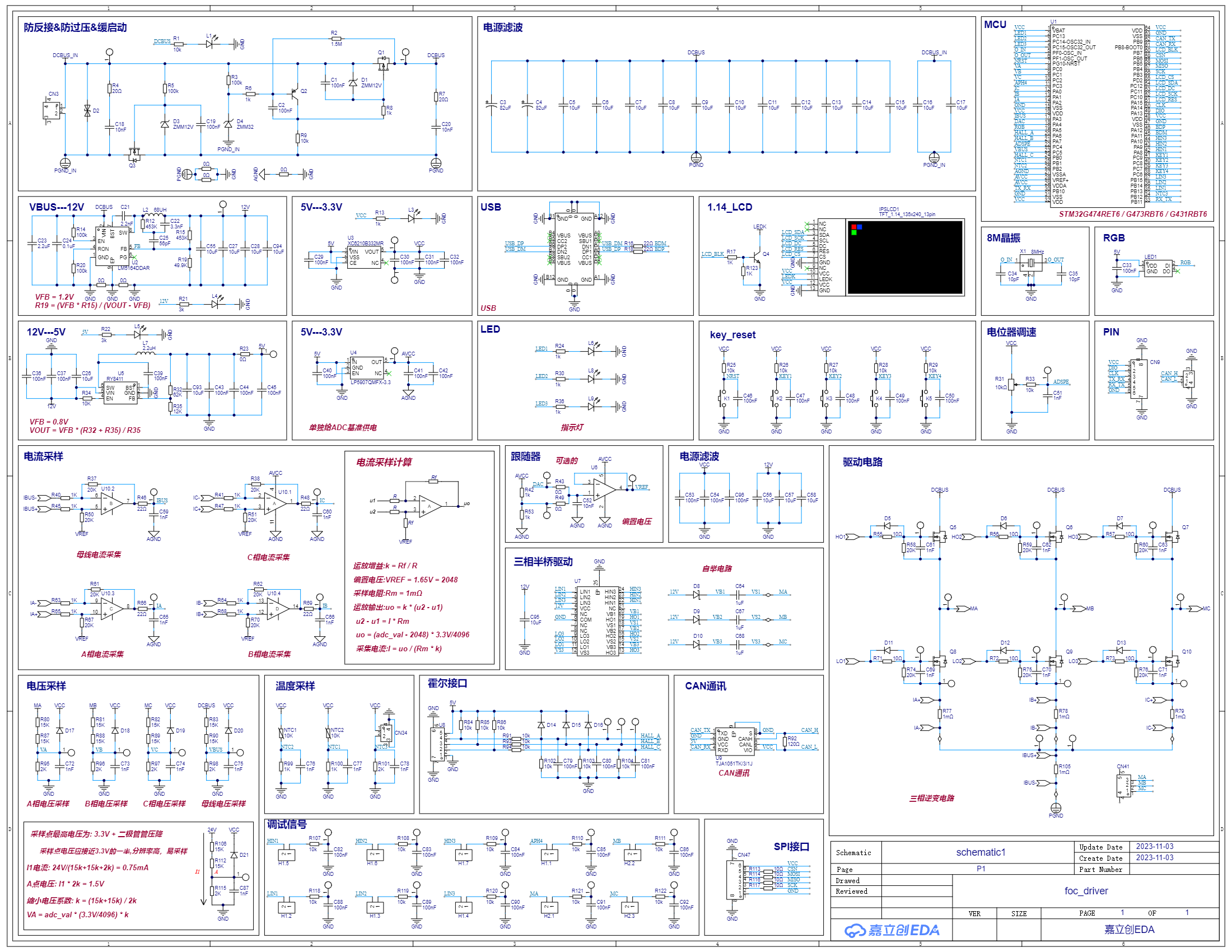Click the 采样电阻:Rm = 1mΩ note
1232x952 pixels.
pos(388,594)
